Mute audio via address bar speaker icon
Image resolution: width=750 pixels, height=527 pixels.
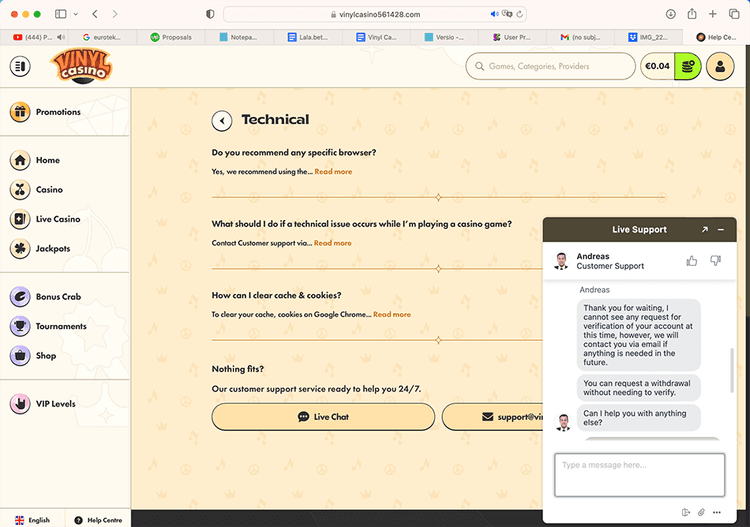coord(495,14)
